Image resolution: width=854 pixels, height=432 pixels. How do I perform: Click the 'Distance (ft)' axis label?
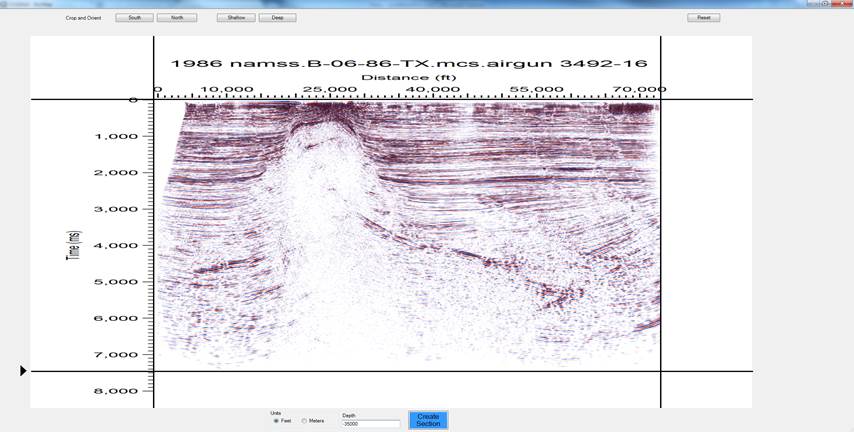408,77
